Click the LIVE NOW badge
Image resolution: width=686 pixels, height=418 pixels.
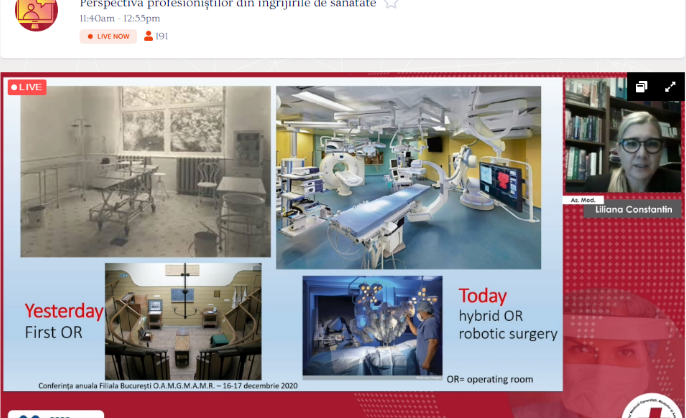click(108, 36)
